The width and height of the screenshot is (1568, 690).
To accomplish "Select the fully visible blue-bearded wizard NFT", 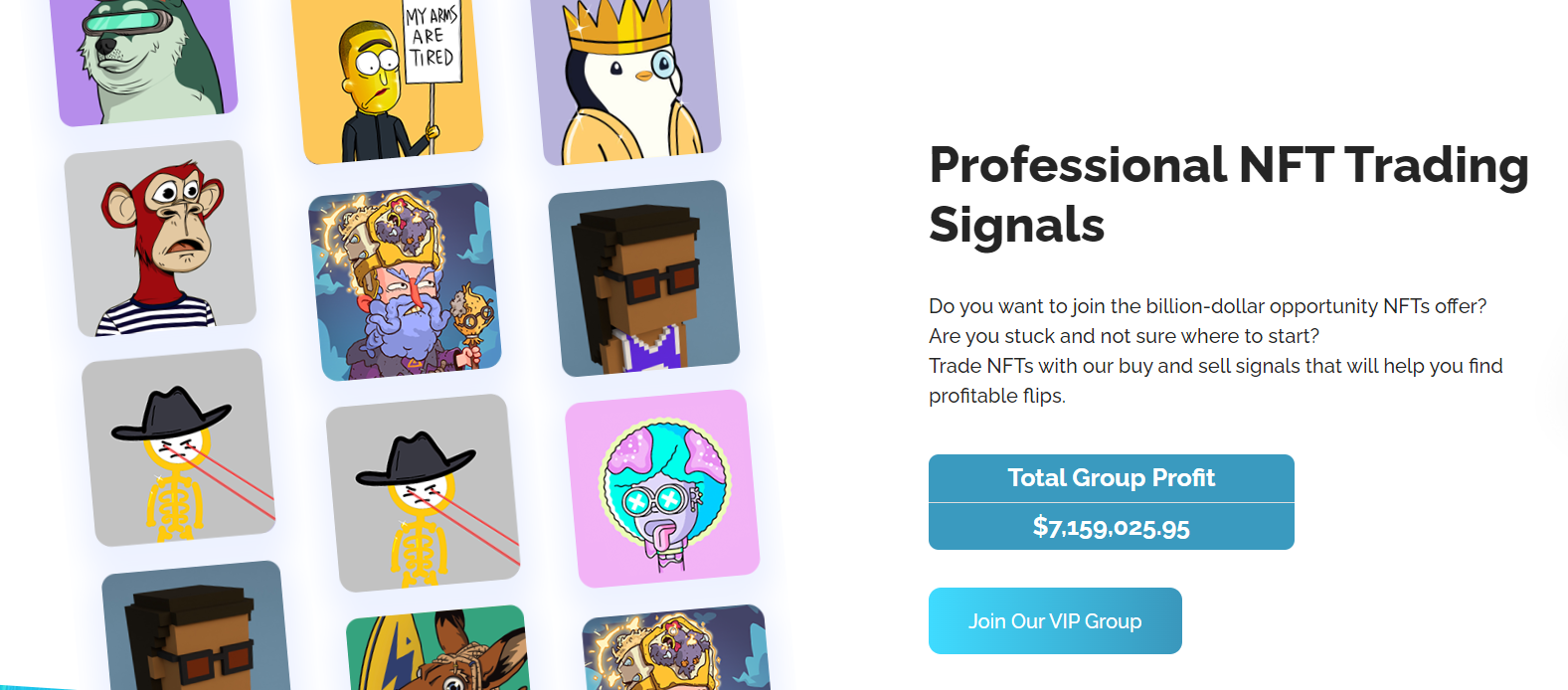I will tap(405, 281).
